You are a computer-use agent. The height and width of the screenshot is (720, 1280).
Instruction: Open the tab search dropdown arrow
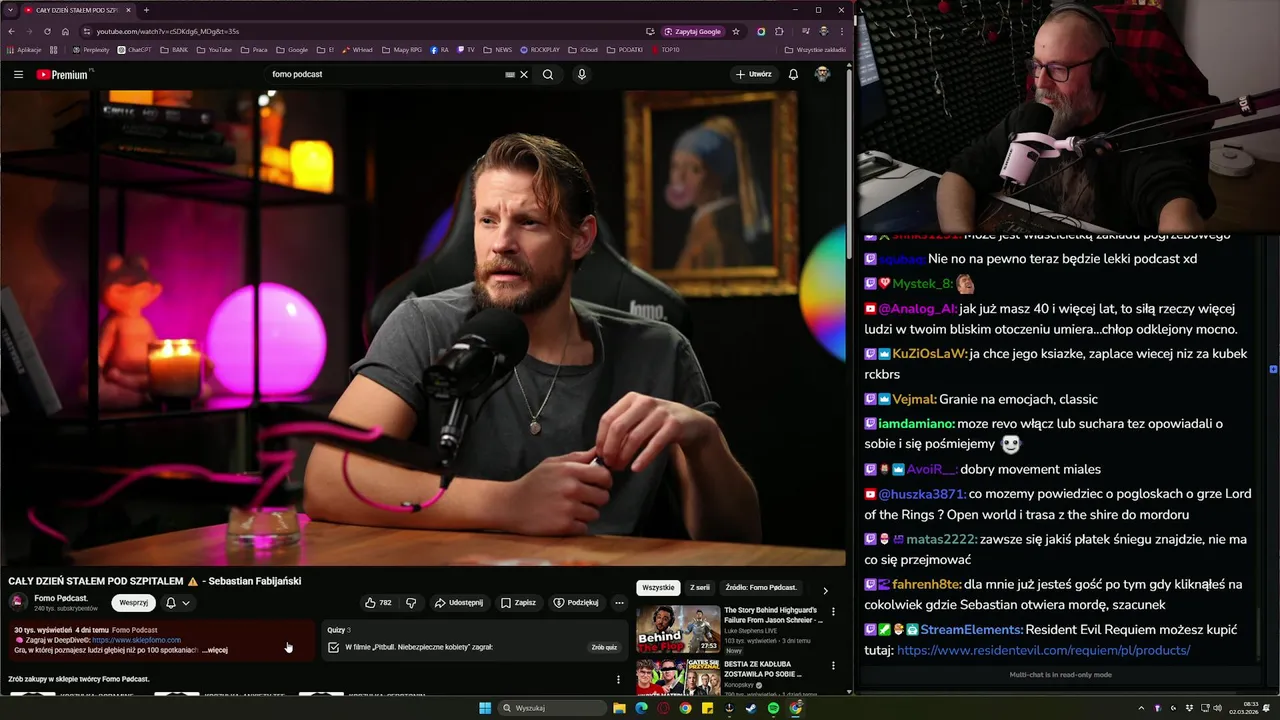(11, 10)
